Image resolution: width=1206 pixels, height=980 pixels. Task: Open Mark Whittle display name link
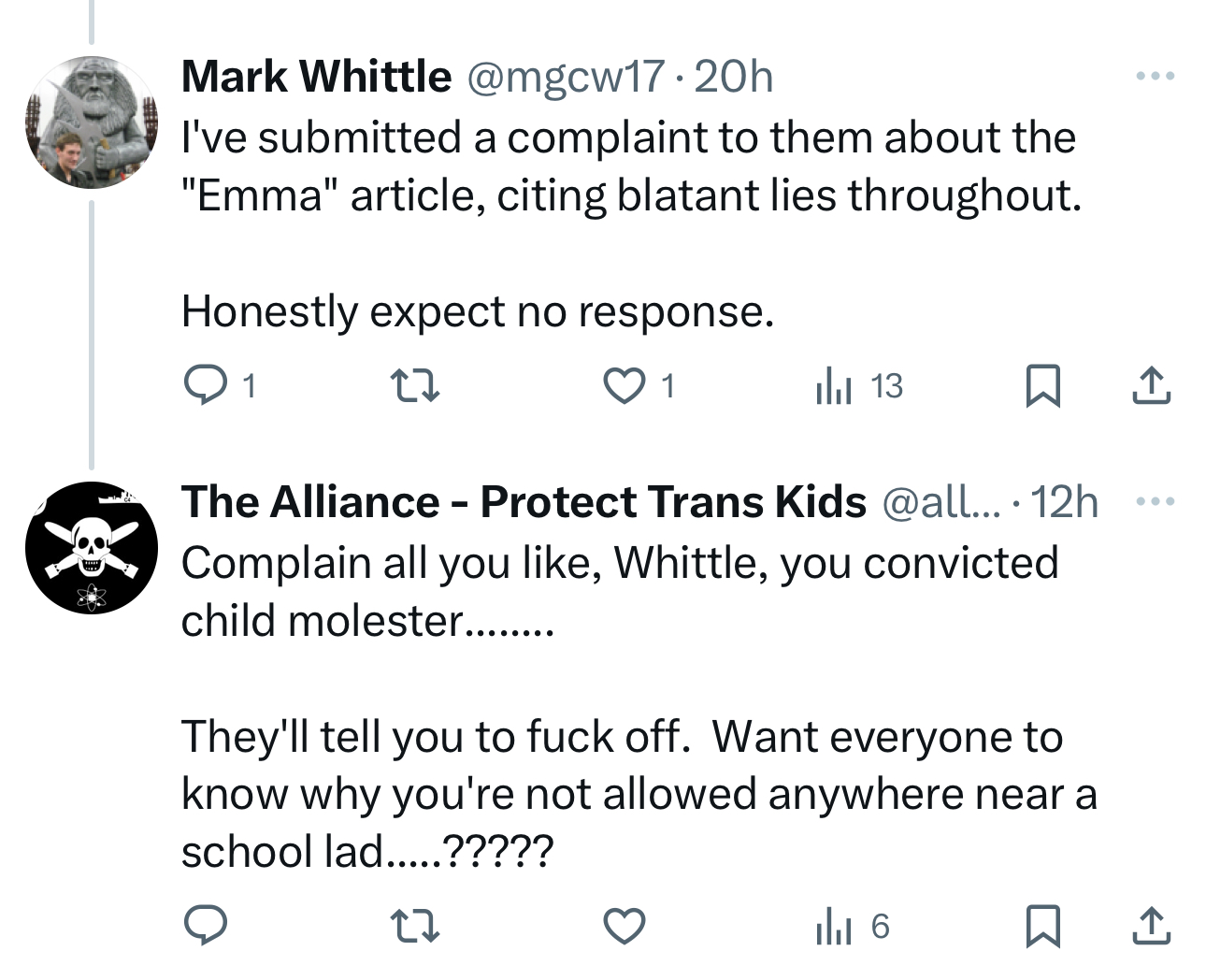[x=316, y=76]
